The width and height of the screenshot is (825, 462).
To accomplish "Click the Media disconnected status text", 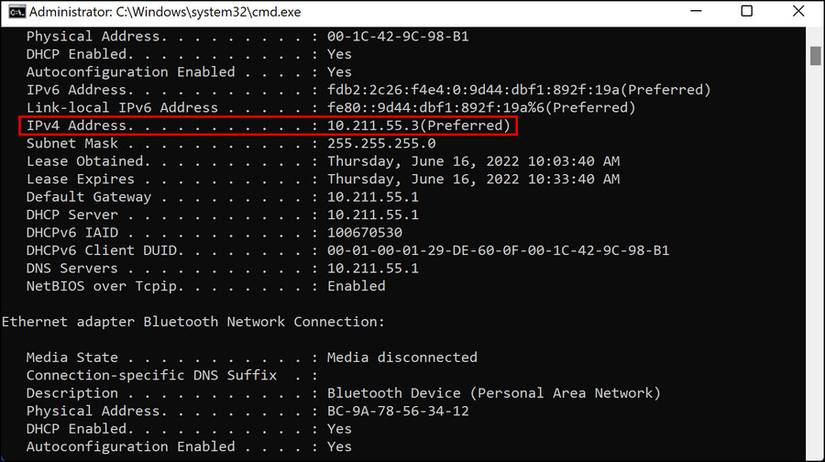I will (402, 357).
